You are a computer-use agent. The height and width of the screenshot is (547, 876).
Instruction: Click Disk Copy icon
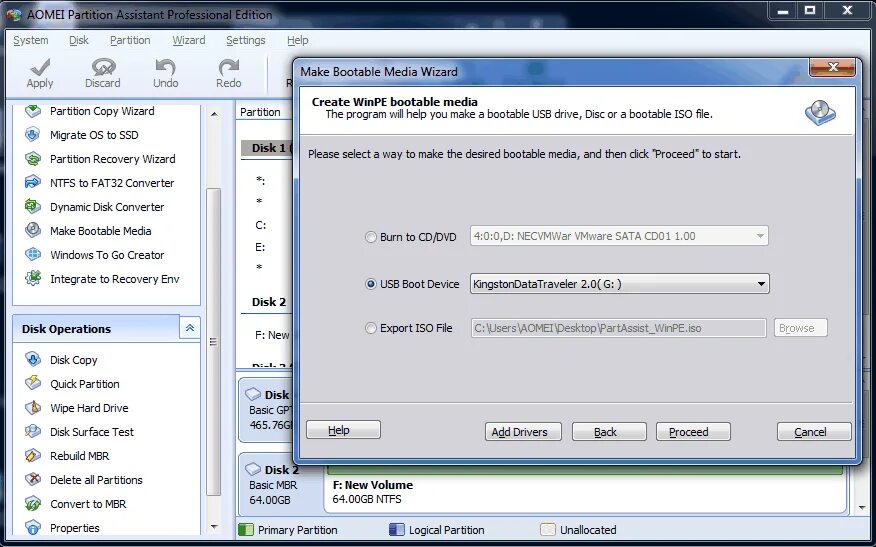(x=33, y=359)
